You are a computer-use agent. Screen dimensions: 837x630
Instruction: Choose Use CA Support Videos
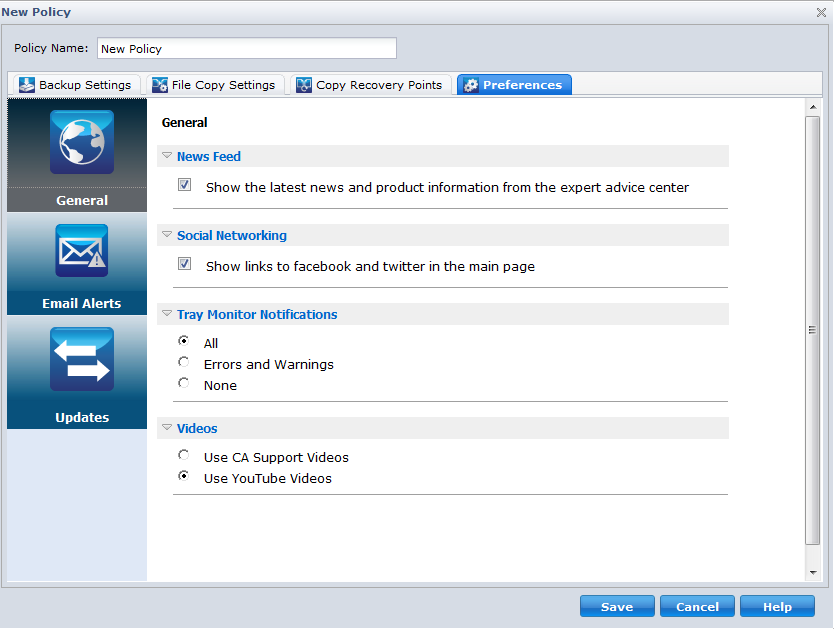183,456
